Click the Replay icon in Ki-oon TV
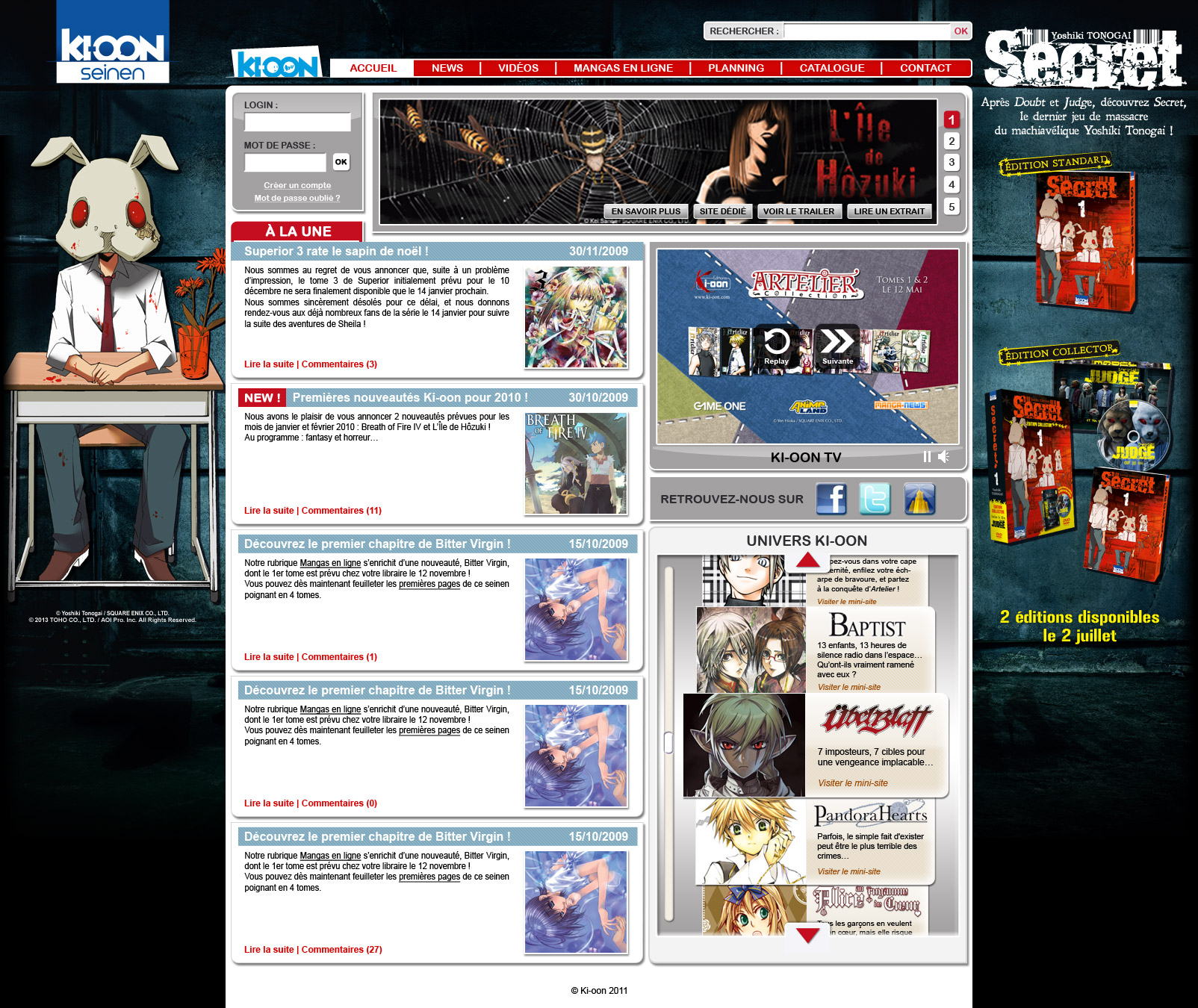The height and width of the screenshot is (1008, 1198). (777, 346)
